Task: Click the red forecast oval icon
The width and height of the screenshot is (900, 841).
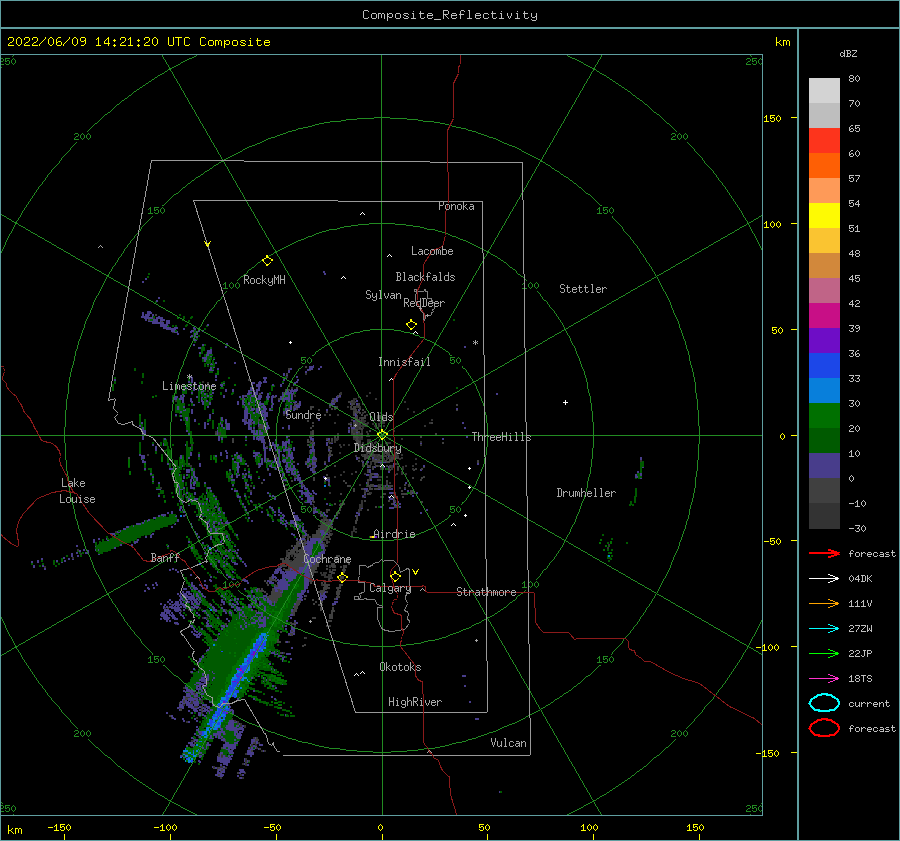Action: tap(824, 728)
